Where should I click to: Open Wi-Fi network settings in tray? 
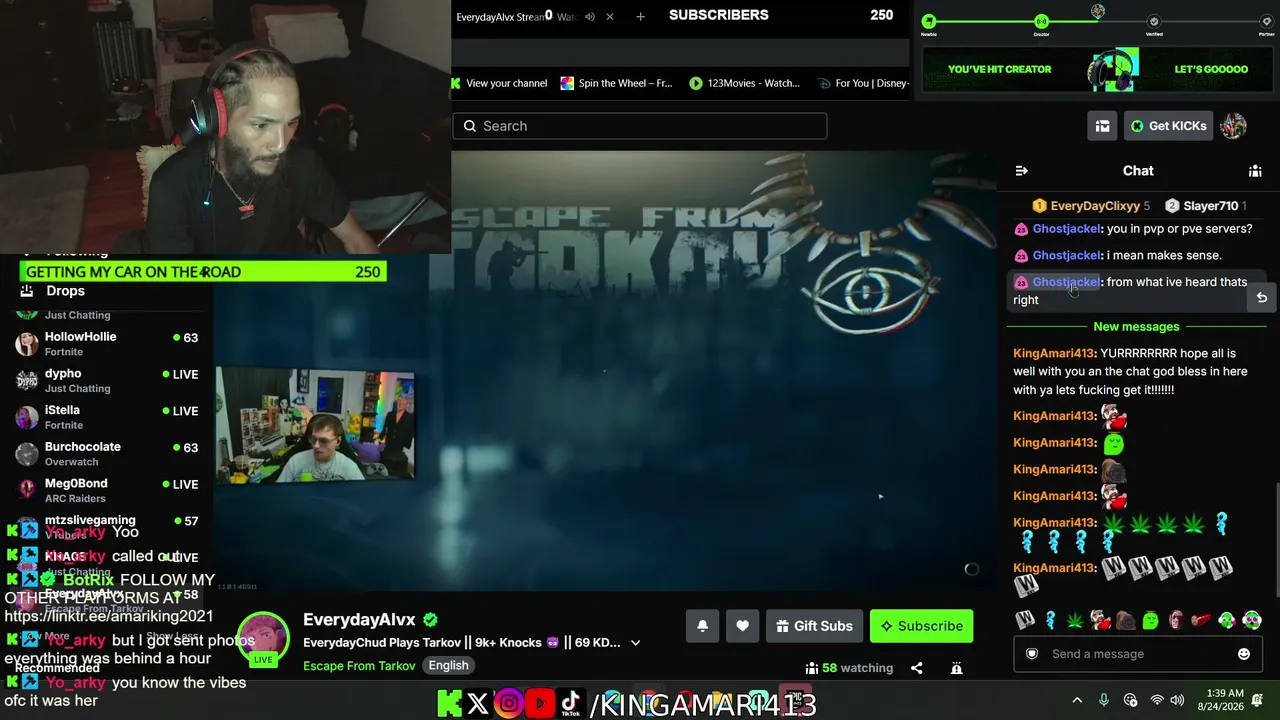(x=1157, y=701)
